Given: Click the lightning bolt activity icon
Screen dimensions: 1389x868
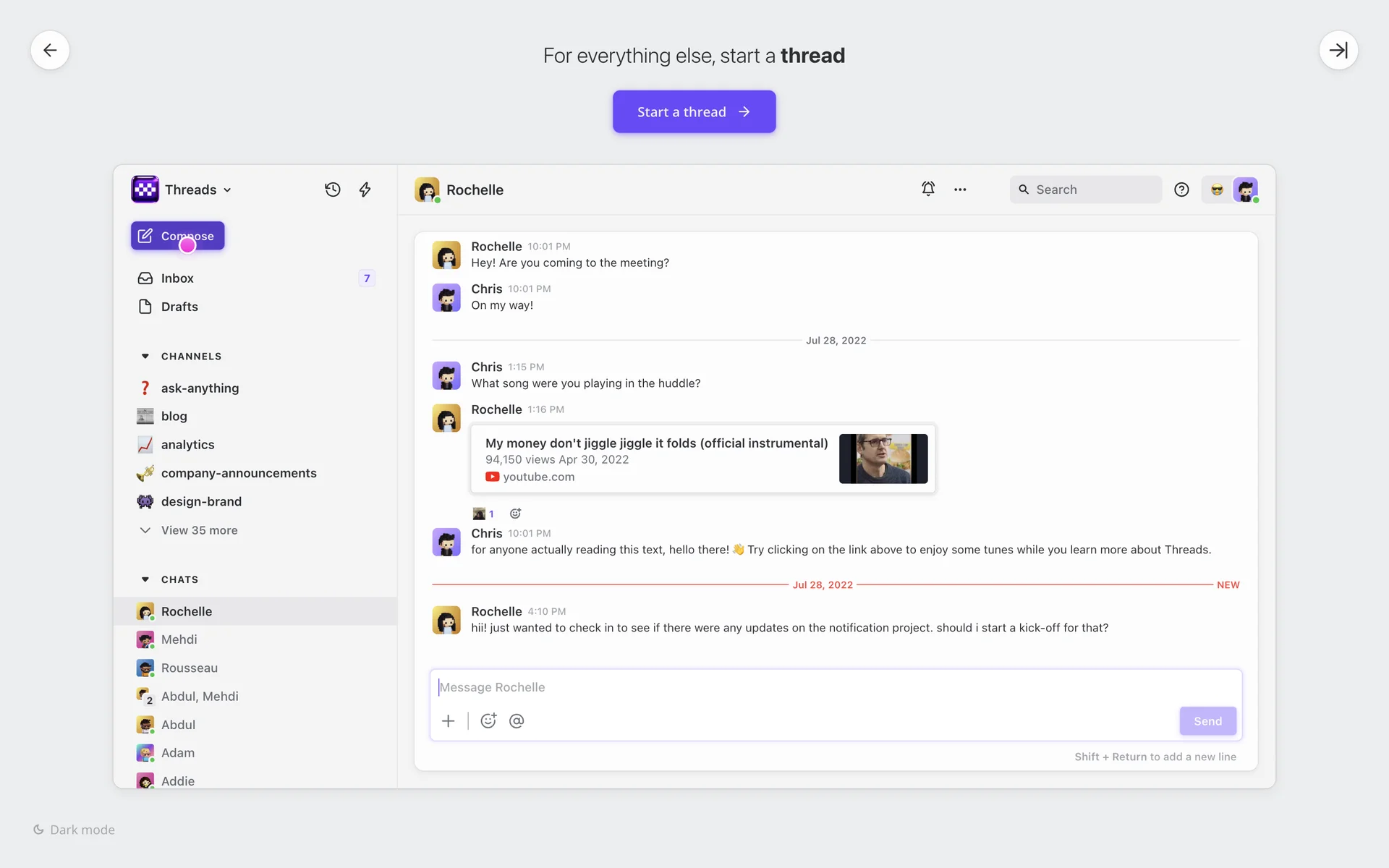Looking at the screenshot, I should point(365,190).
